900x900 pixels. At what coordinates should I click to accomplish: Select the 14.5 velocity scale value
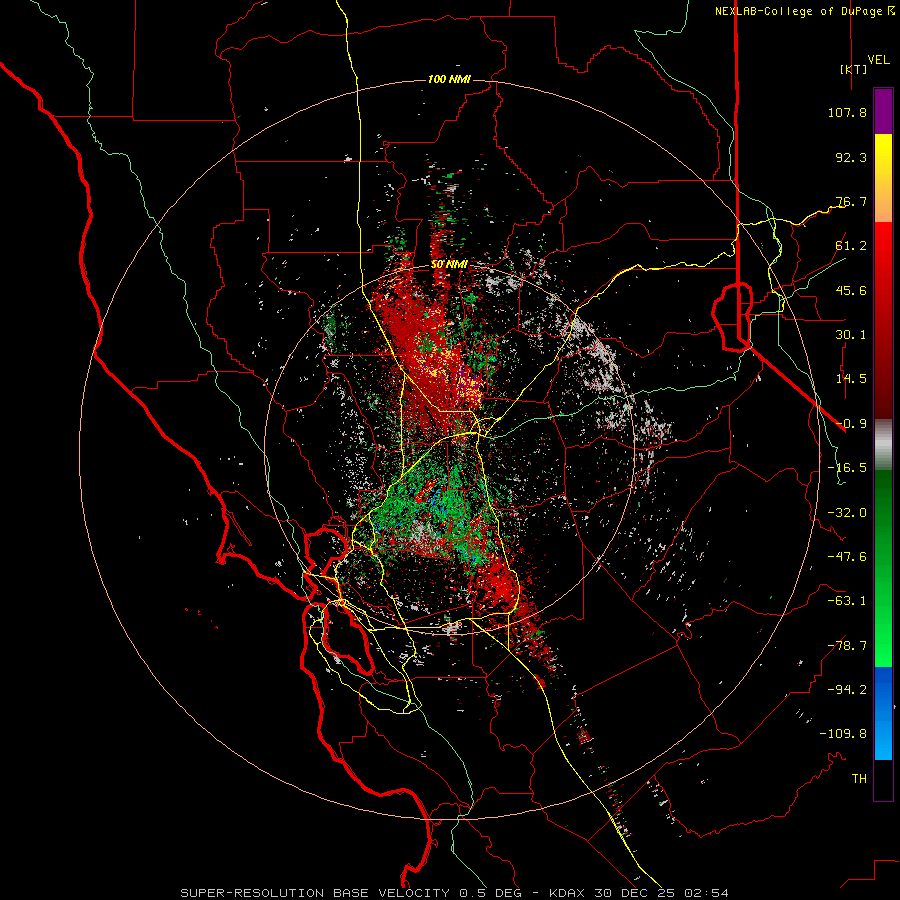pos(851,379)
